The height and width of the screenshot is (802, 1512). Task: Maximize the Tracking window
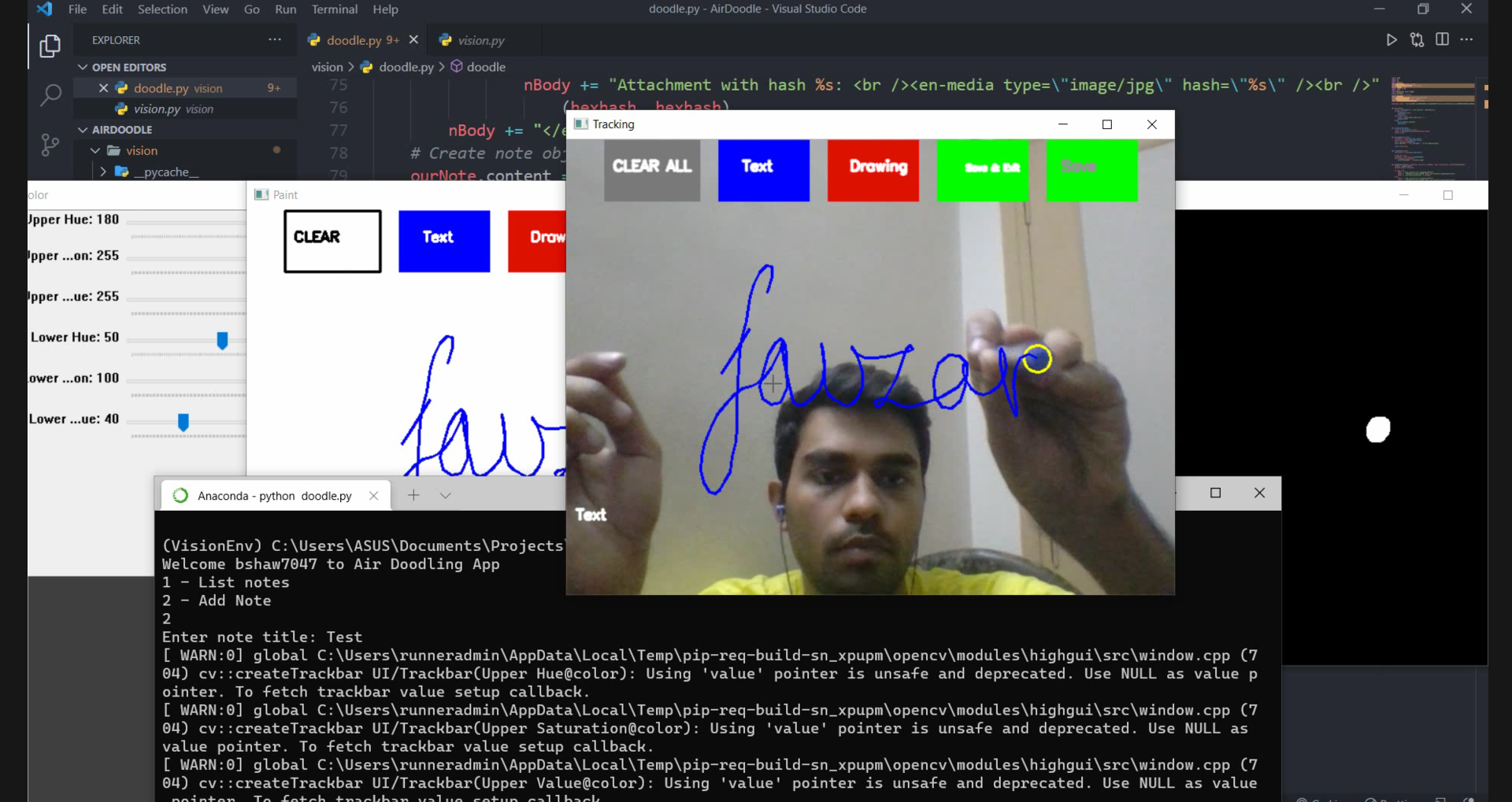click(1107, 124)
